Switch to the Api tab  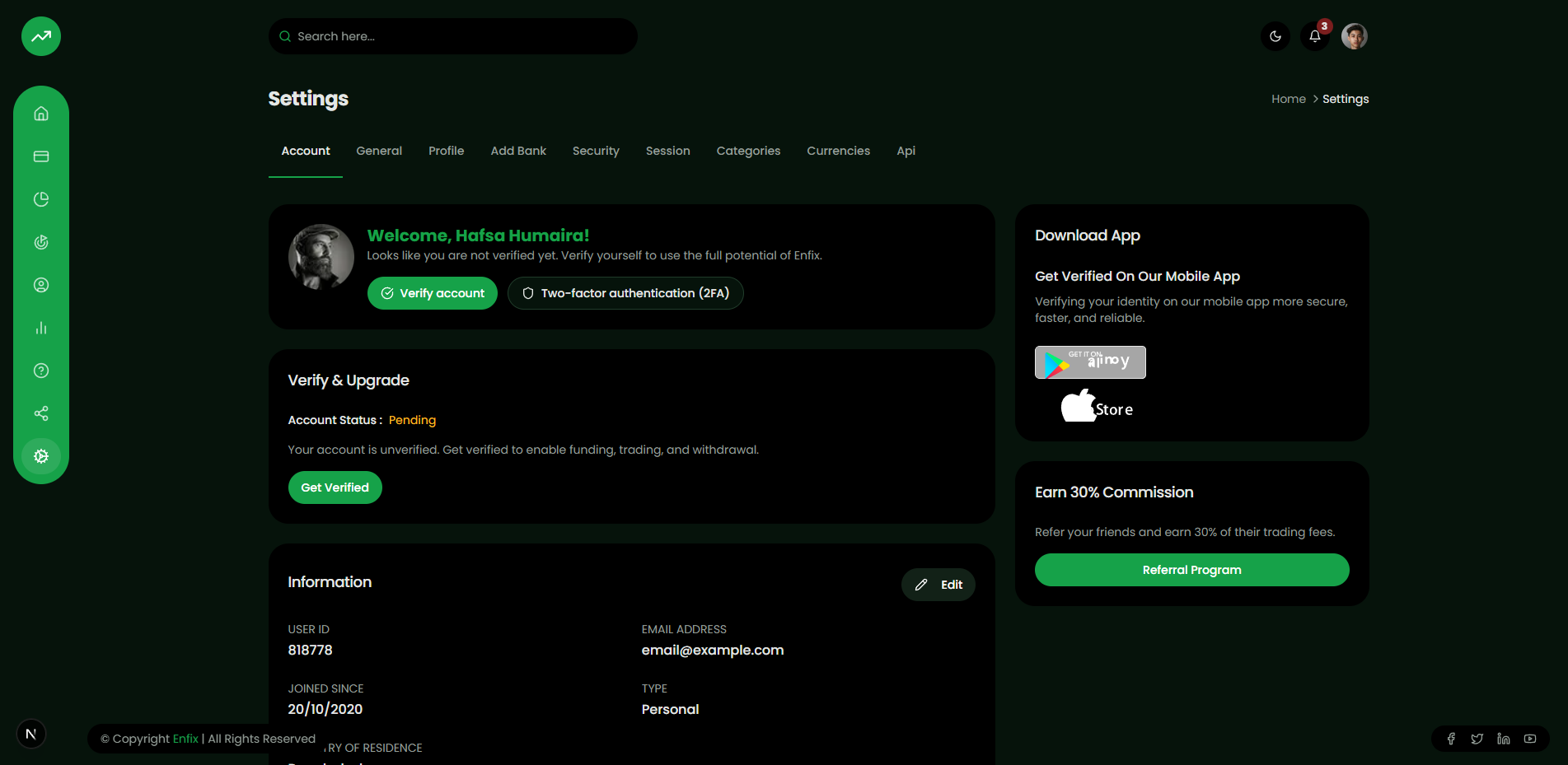[906, 152]
